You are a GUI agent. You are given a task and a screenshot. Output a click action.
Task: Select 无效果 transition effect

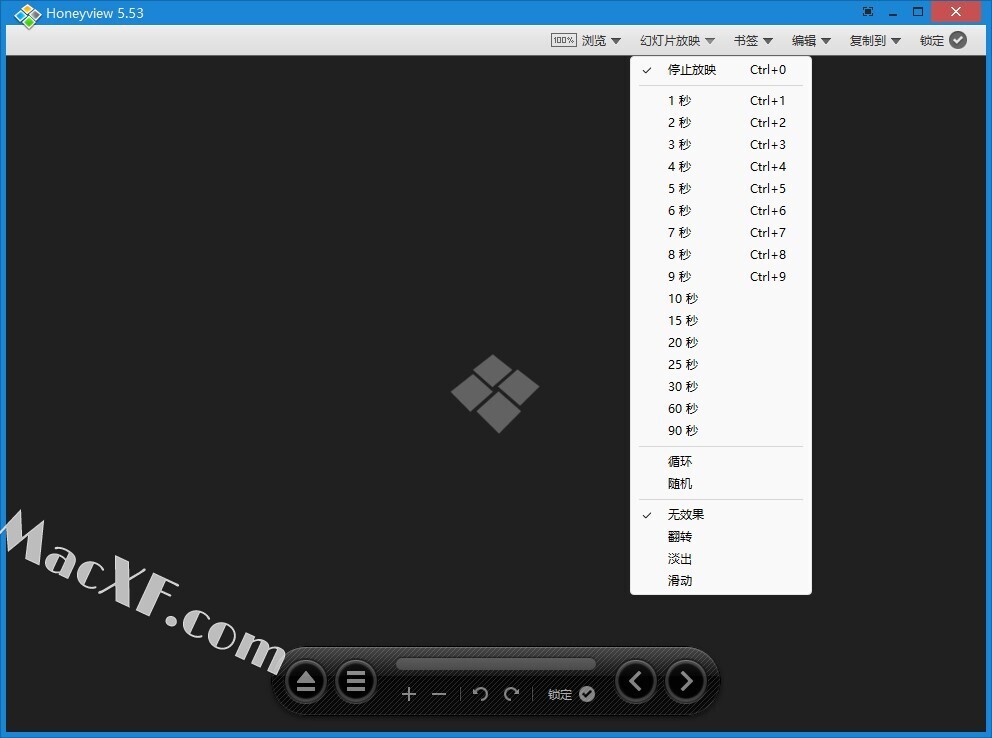click(721, 515)
